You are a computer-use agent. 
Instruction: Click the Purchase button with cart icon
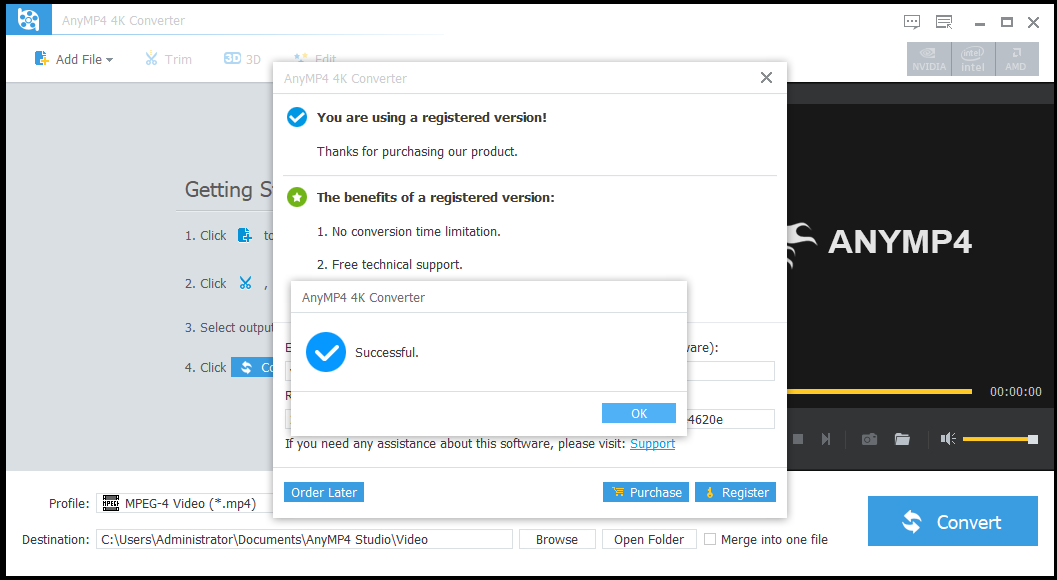[x=646, y=492]
